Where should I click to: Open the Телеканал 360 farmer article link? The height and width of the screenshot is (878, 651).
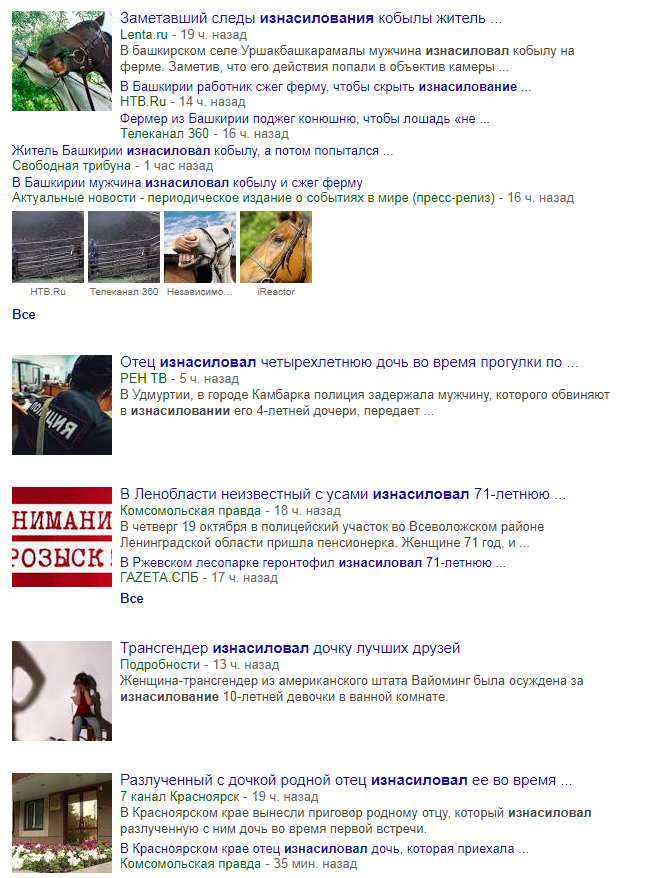click(x=305, y=119)
